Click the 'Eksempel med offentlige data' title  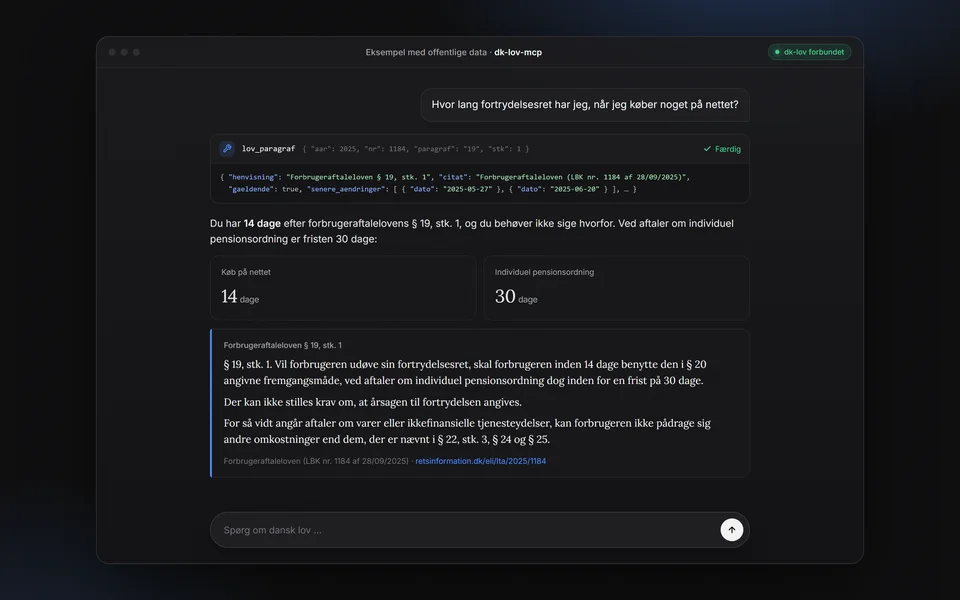426,52
